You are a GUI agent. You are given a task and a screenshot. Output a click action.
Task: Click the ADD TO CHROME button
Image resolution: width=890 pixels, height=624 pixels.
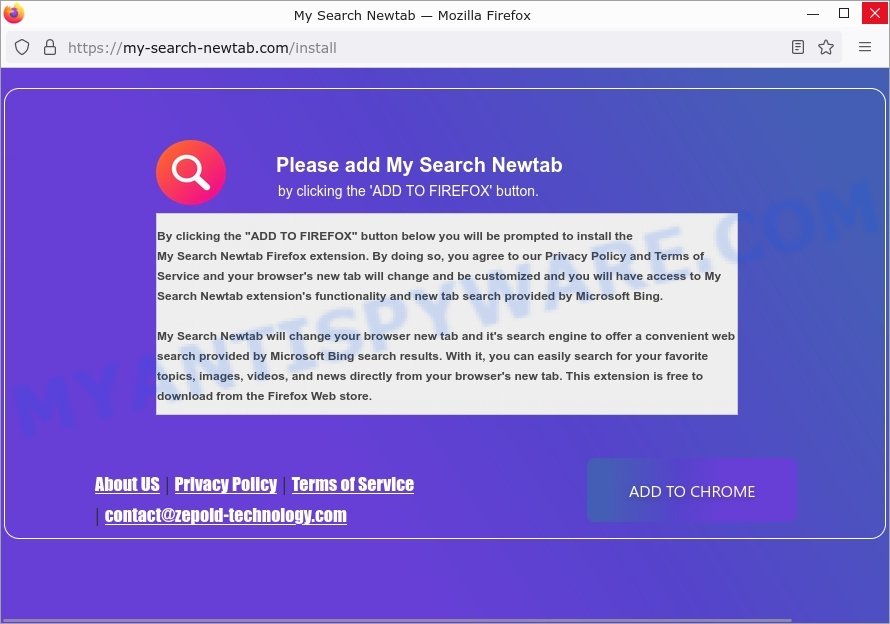click(x=692, y=491)
